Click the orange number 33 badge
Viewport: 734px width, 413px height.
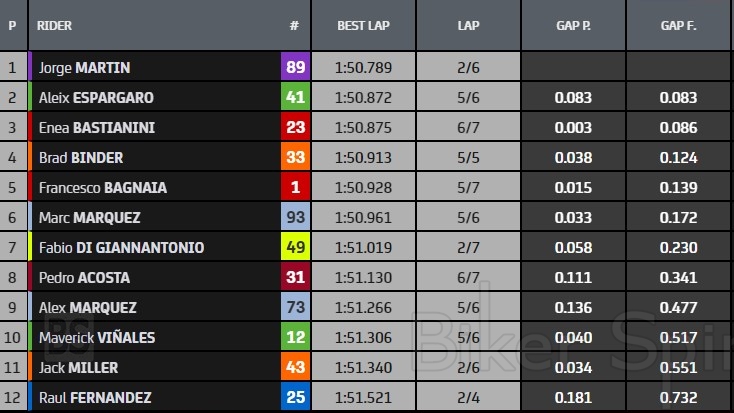[295, 158]
